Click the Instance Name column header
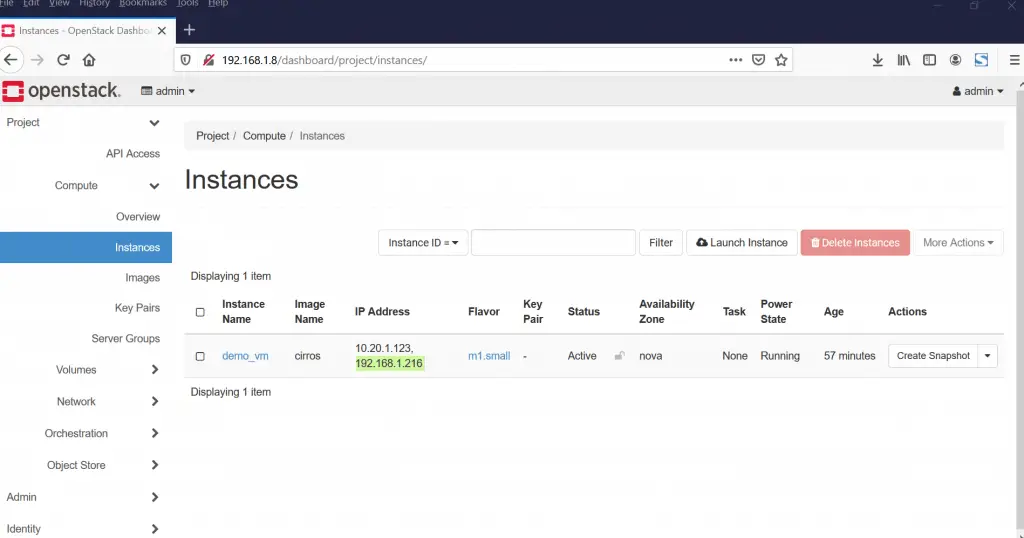Viewport: 1024px width, 538px height. pos(244,312)
